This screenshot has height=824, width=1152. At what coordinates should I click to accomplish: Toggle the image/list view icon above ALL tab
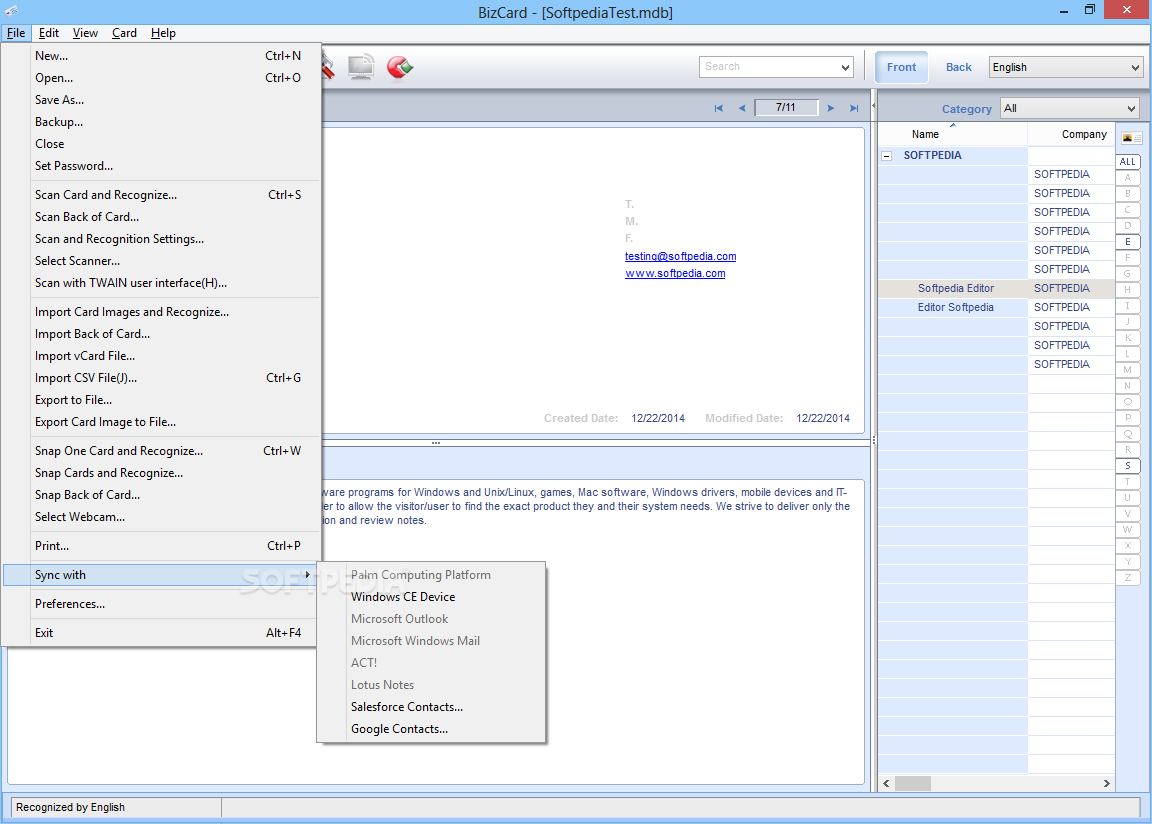click(x=1131, y=138)
